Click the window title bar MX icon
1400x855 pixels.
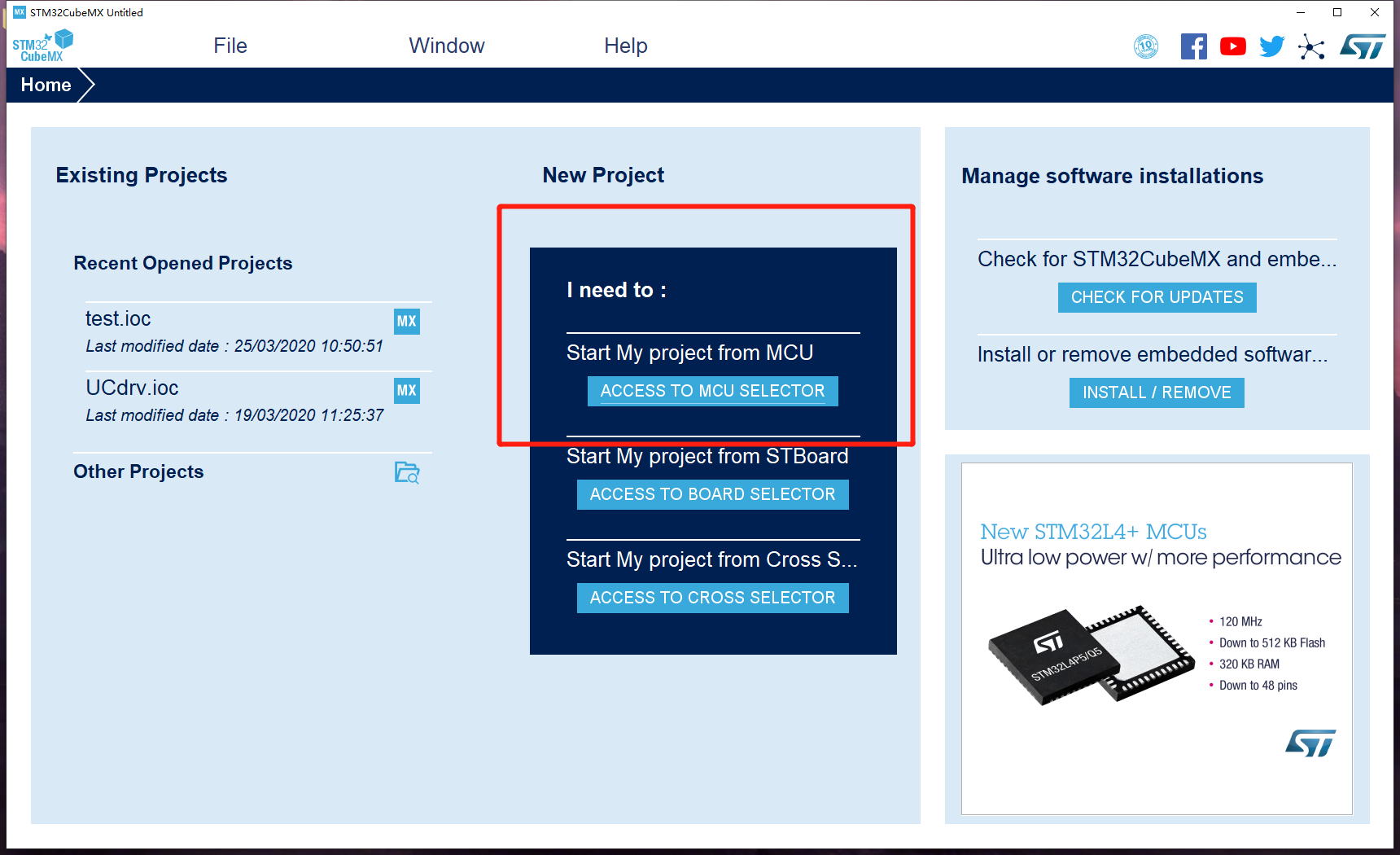pos(20,12)
